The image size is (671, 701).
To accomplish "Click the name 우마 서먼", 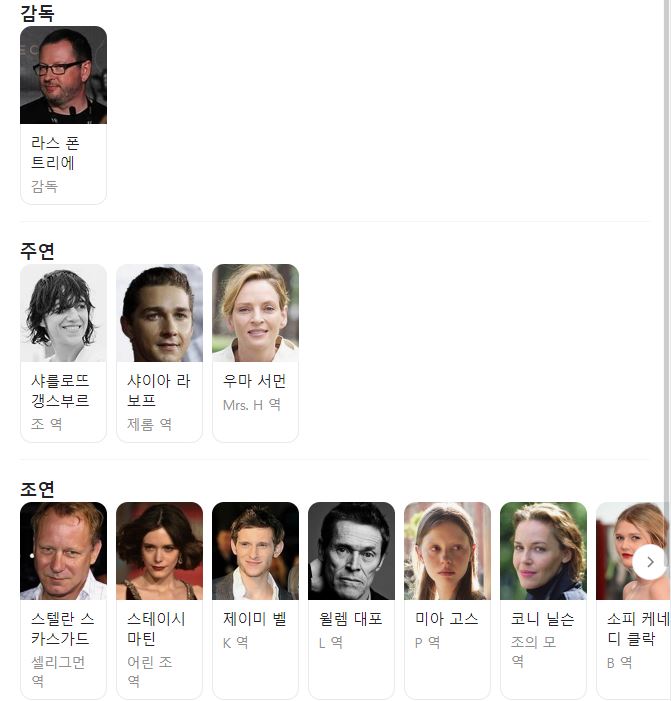I will click(x=254, y=381).
